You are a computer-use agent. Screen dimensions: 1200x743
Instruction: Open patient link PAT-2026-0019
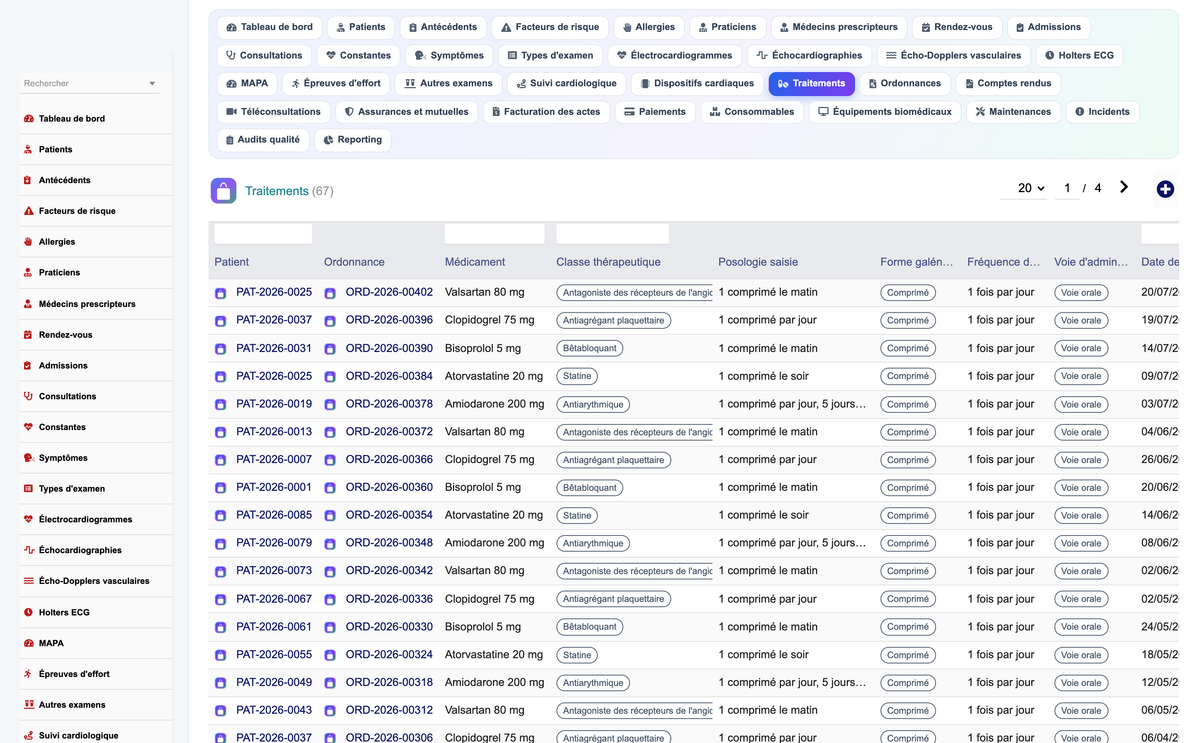(274, 404)
